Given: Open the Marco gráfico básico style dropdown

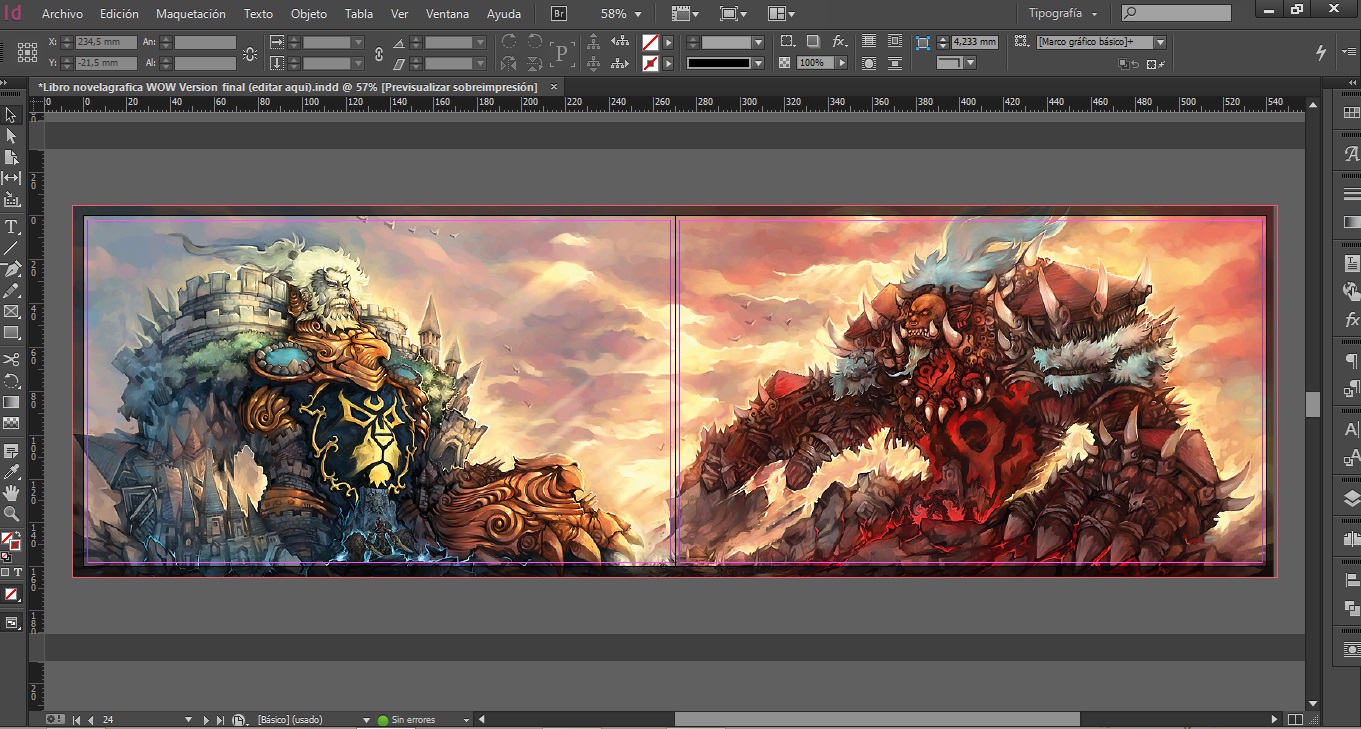Looking at the screenshot, I should pos(1160,43).
